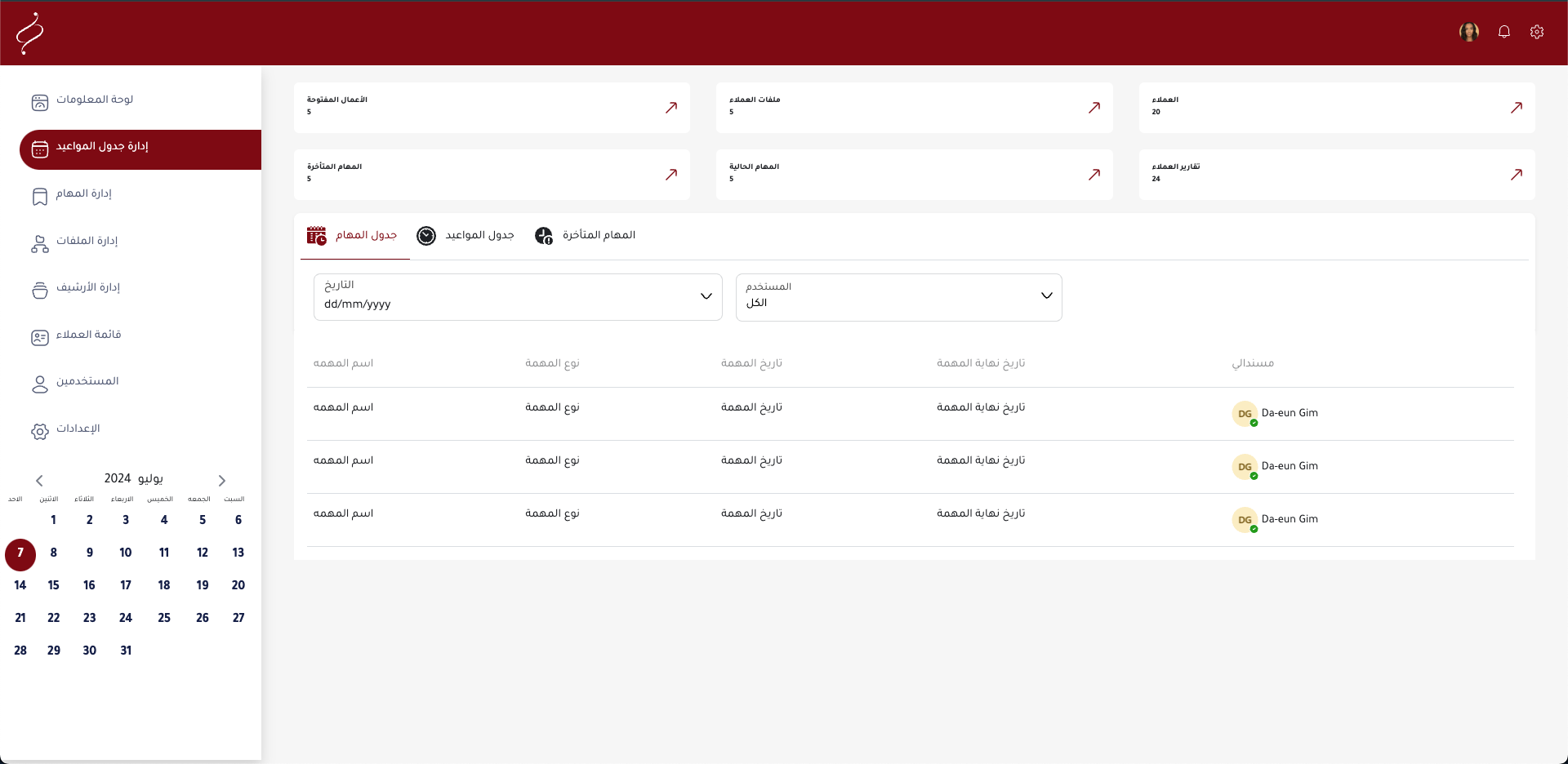Image resolution: width=1568 pixels, height=764 pixels.
Task: Click Da-eun Gim in first task row
Action: coord(1289,413)
